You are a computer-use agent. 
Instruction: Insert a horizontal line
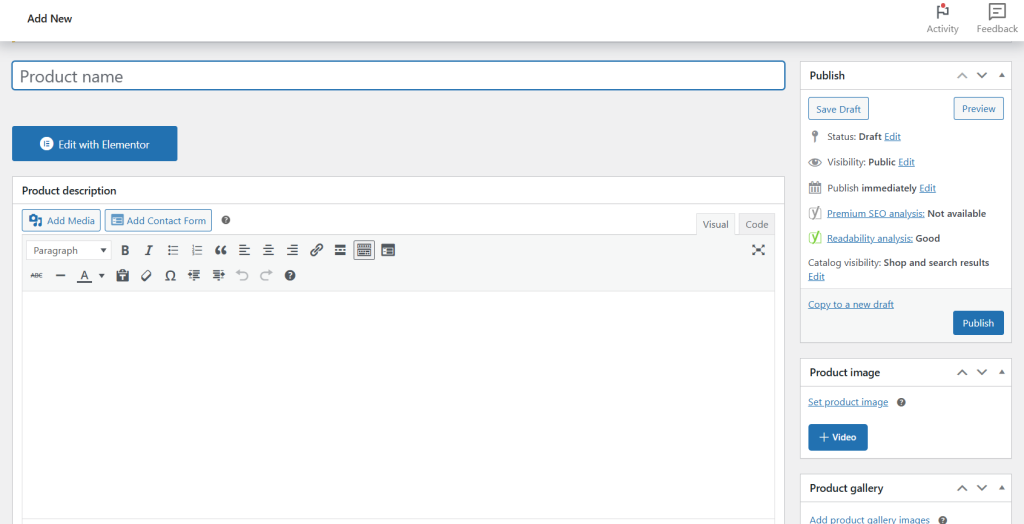(x=61, y=276)
